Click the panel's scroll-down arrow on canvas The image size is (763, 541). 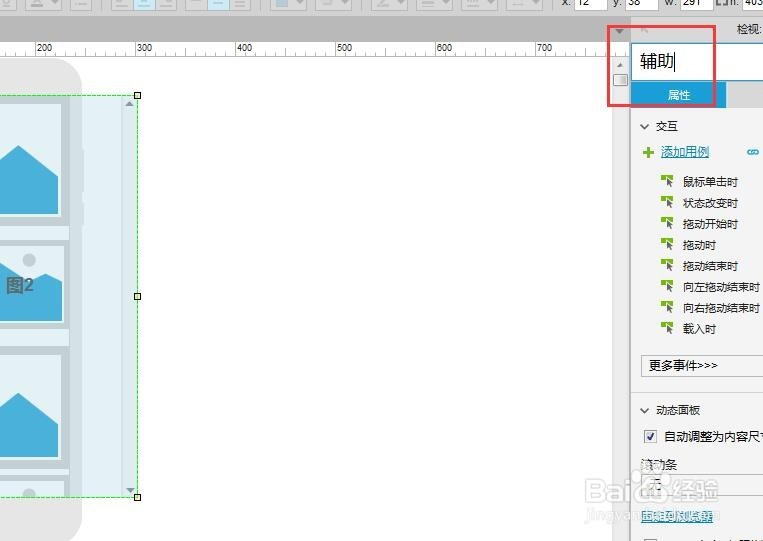(x=130, y=490)
